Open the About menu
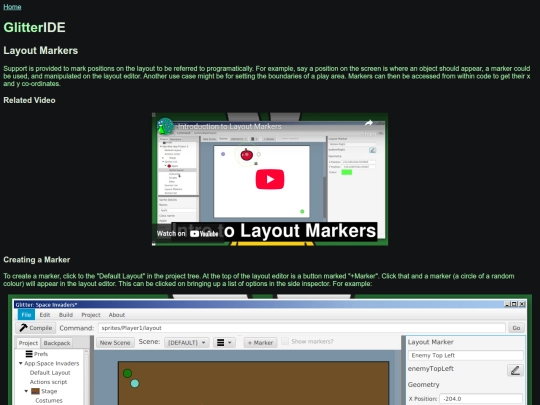The height and width of the screenshot is (405, 540). pos(117,315)
